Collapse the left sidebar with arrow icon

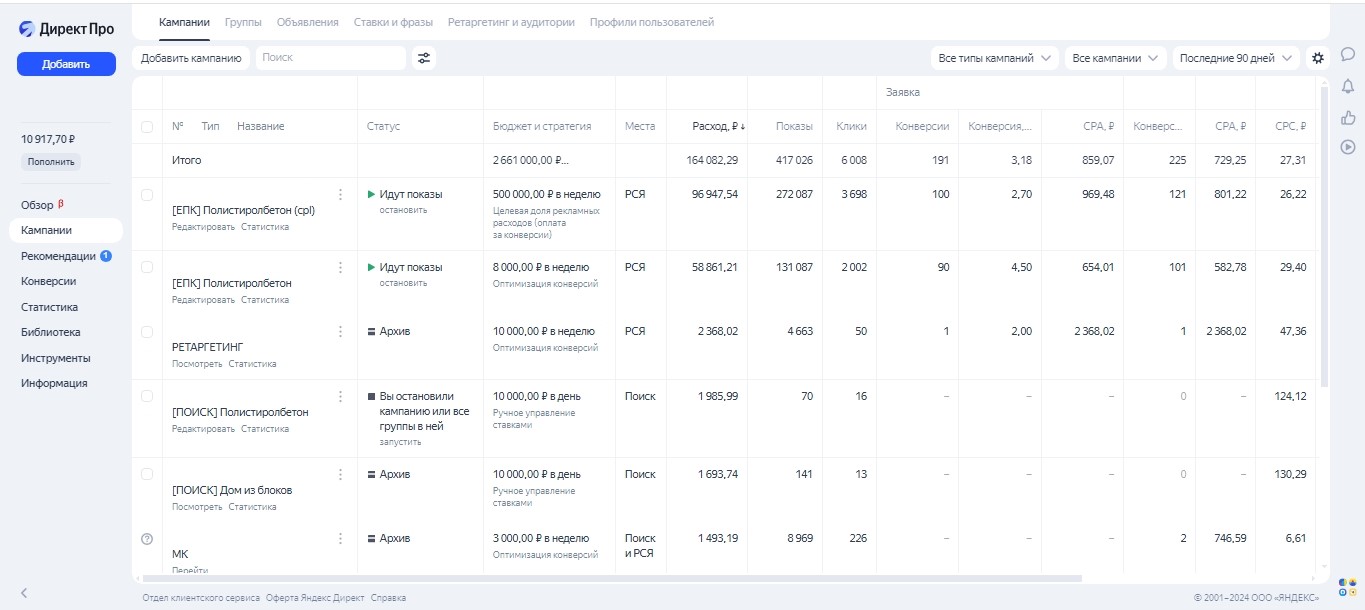pos(24,593)
